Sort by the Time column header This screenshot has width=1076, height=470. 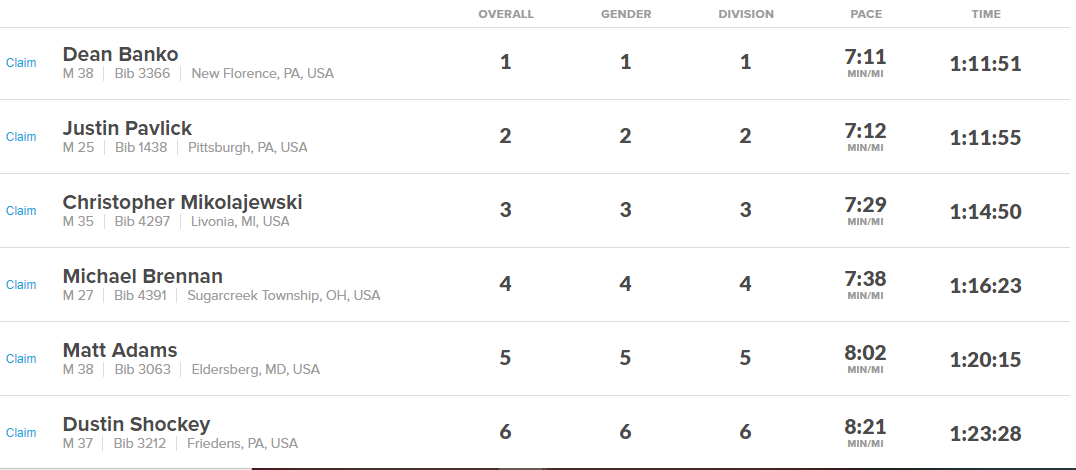pos(986,14)
